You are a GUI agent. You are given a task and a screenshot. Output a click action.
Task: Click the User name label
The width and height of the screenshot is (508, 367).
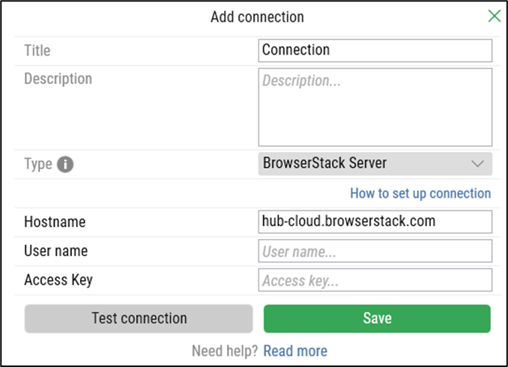point(56,251)
